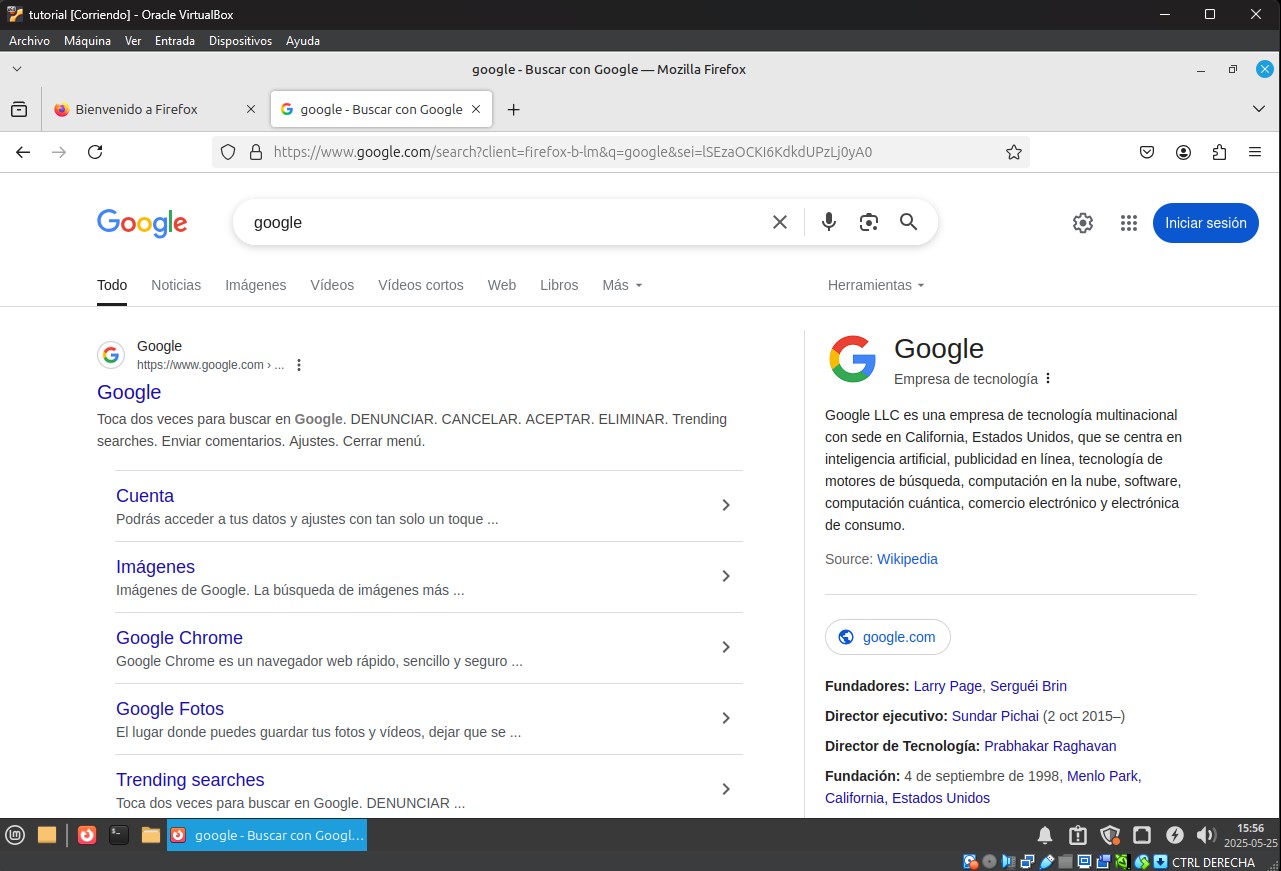Bookmark this page with the star
This screenshot has height=871, width=1281.
1014,152
